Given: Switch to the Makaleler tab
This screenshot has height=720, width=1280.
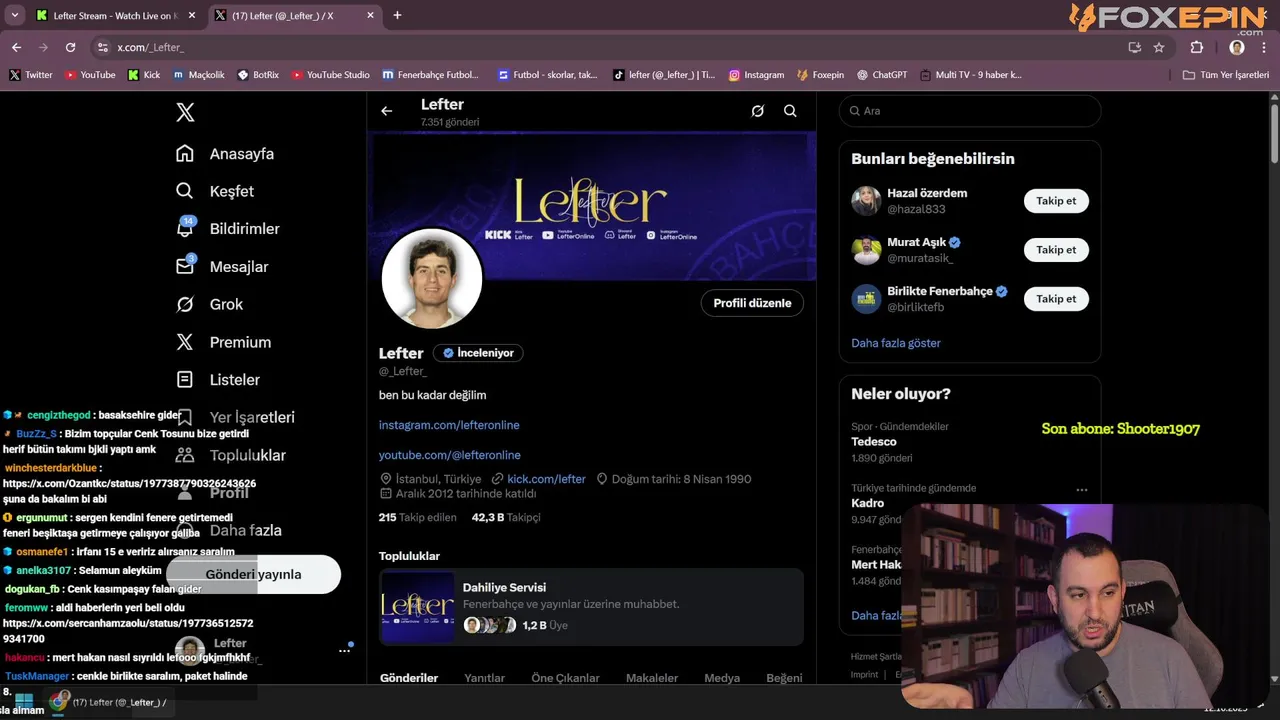Looking at the screenshot, I should [x=652, y=678].
